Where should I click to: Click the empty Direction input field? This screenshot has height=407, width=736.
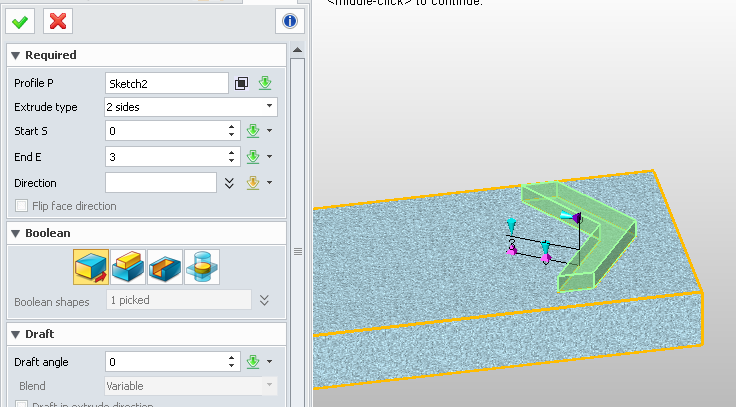tap(161, 183)
